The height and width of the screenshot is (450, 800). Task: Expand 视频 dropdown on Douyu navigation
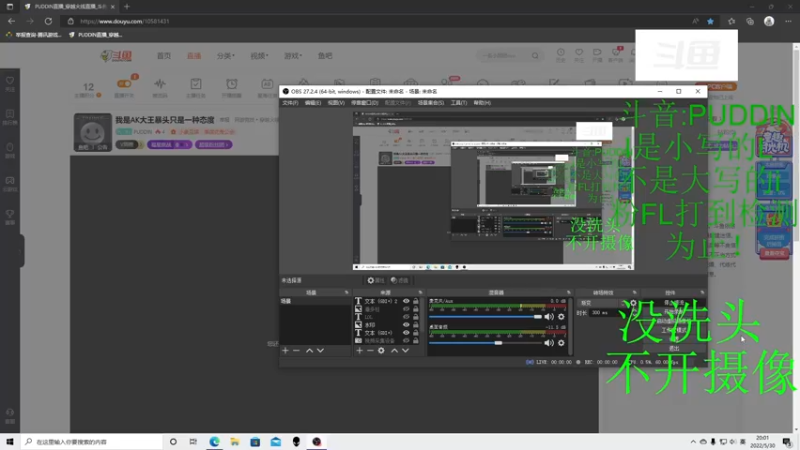point(259,56)
